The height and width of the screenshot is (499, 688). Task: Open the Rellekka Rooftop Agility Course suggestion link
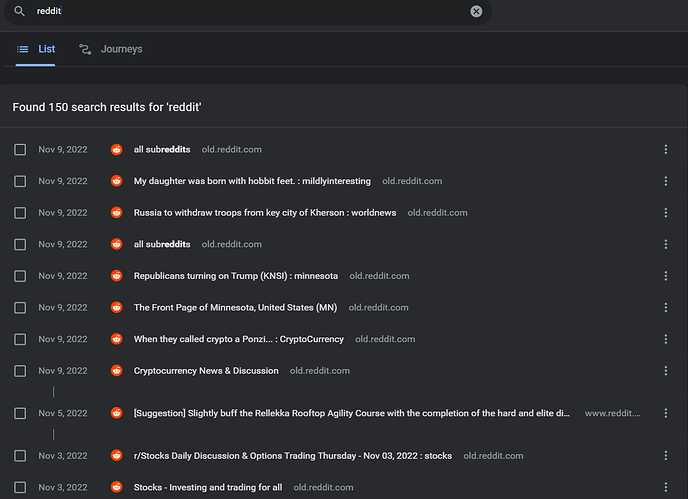pyautogui.click(x=351, y=413)
